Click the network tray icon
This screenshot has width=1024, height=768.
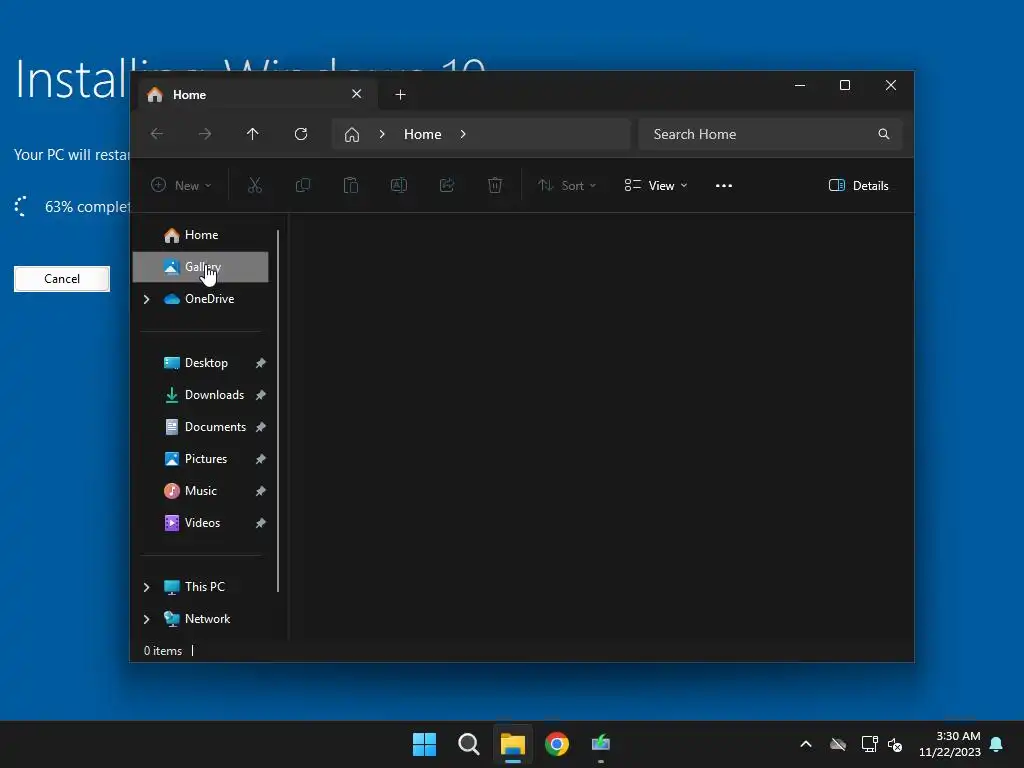[x=869, y=744]
